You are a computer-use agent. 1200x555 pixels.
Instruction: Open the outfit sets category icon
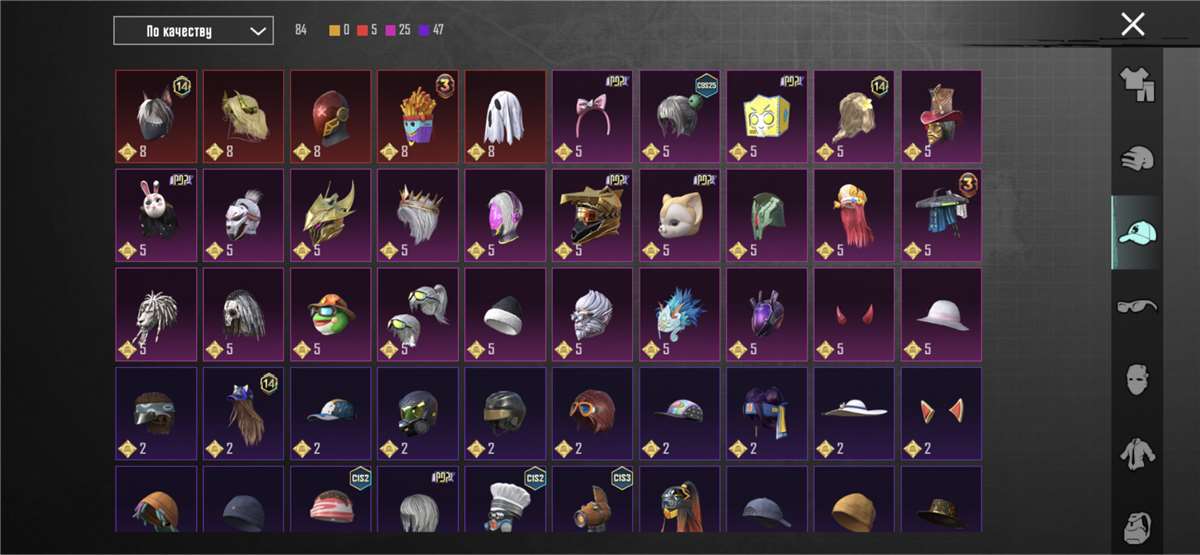[x=1137, y=86]
